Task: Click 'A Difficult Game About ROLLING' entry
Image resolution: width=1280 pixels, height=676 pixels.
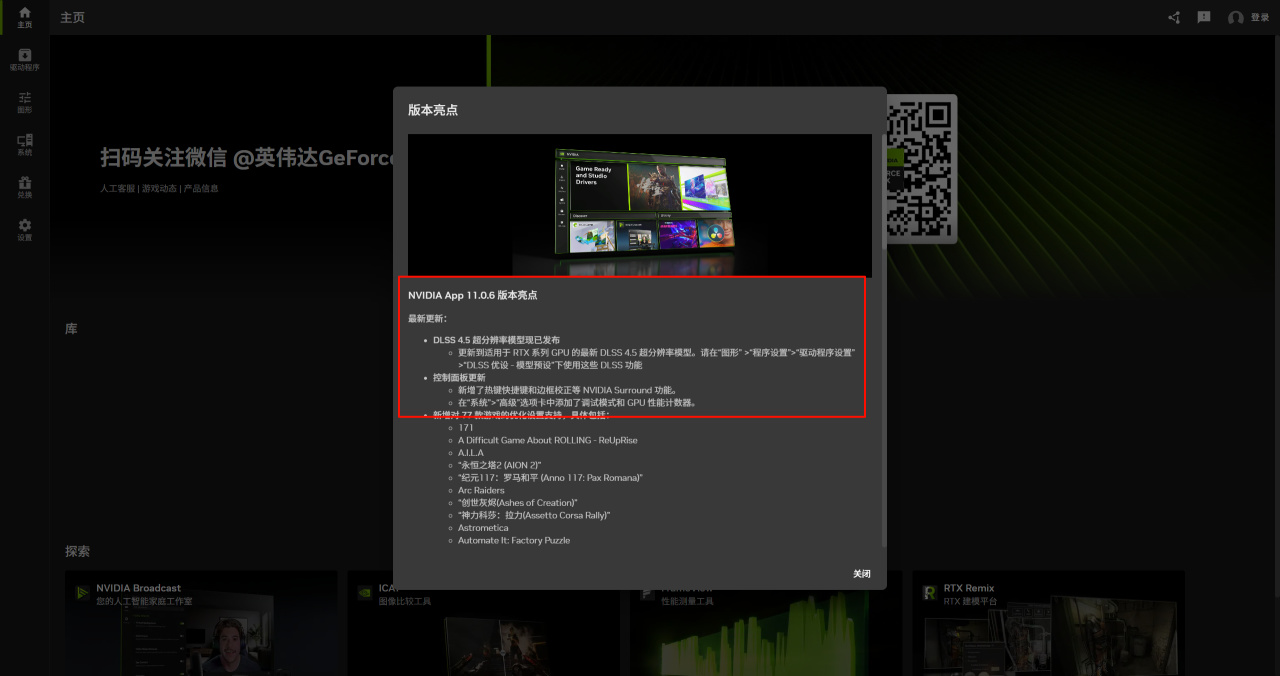Action: pos(548,440)
